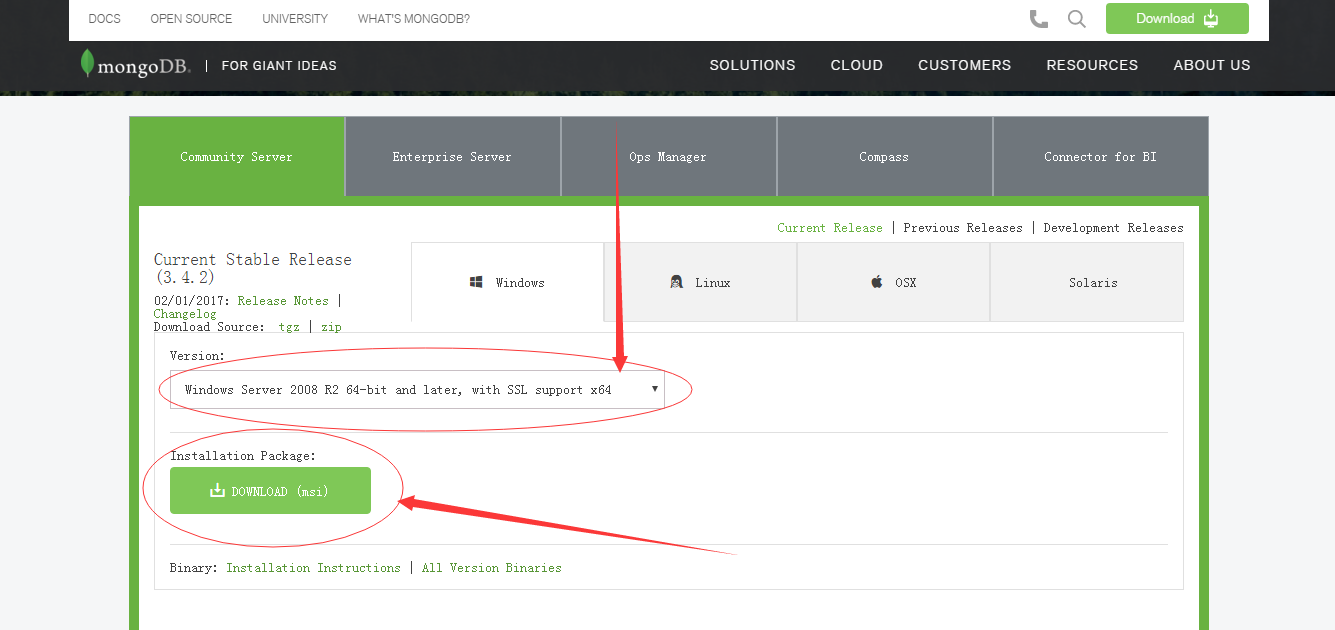
Task: Open the DOCS link
Action: (x=104, y=19)
